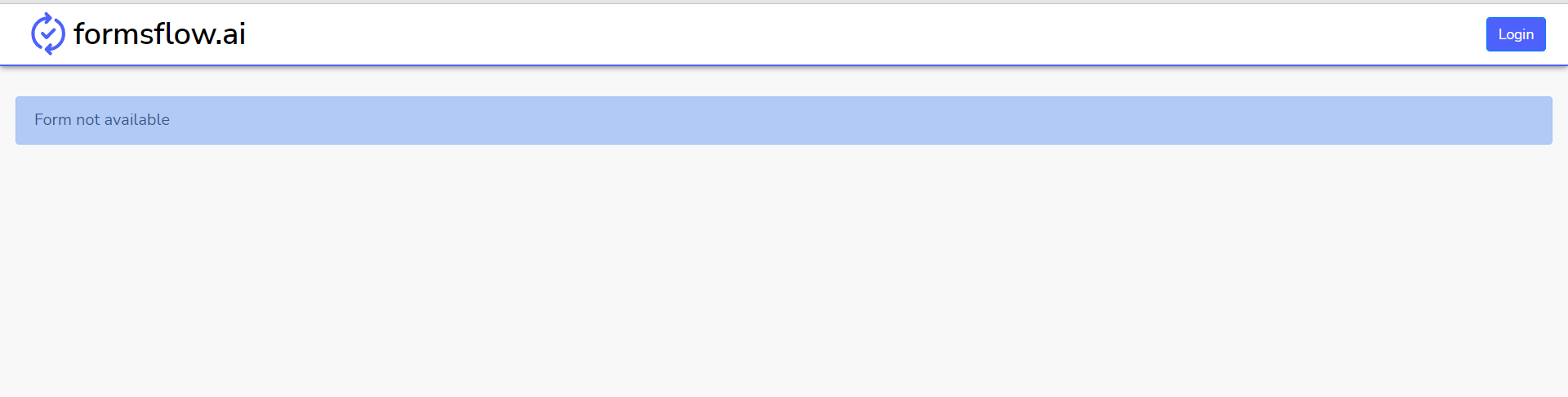Click the top arrow of the logo icon
Image resolution: width=1568 pixels, height=397 pixels.
(49, 16)
